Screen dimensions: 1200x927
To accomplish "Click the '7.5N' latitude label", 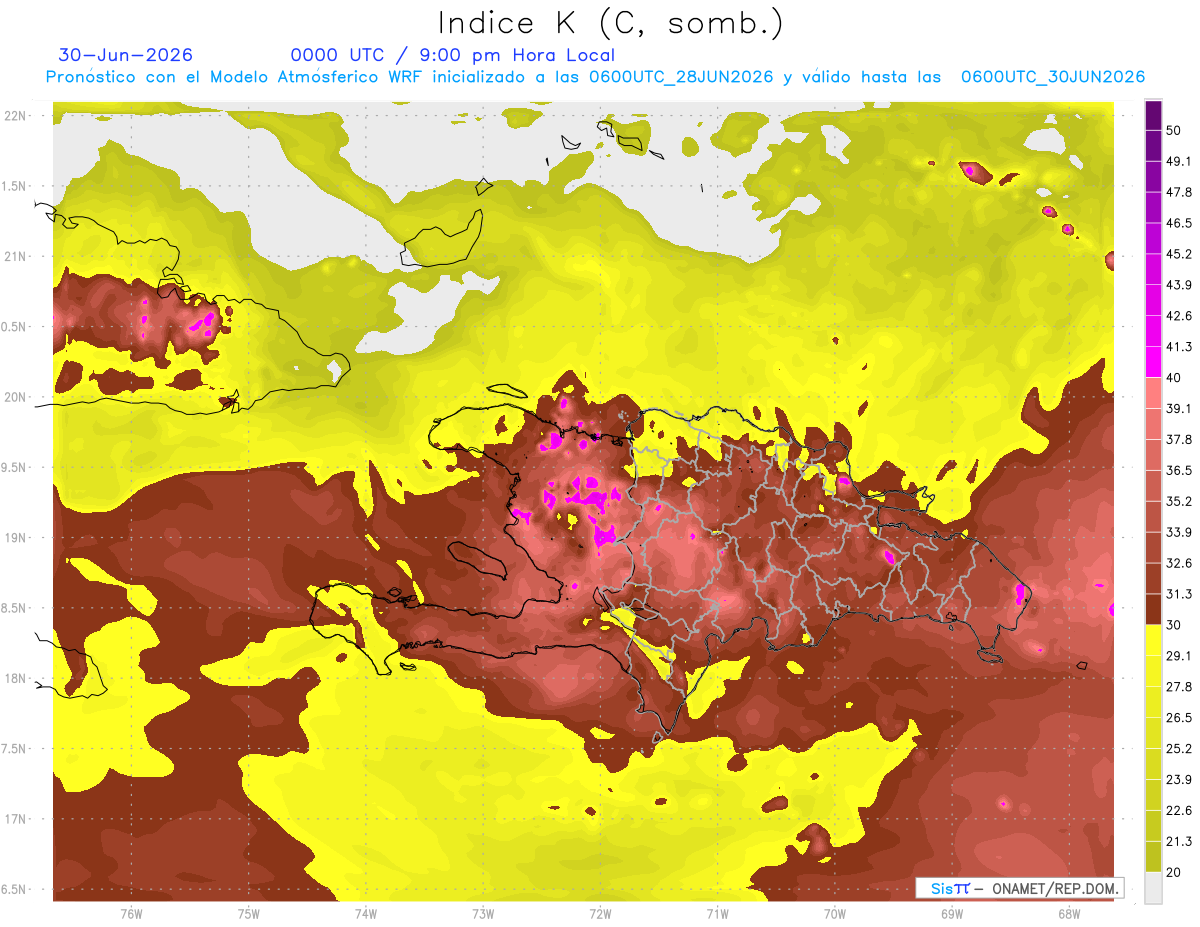I will click(x=14, y=748).
